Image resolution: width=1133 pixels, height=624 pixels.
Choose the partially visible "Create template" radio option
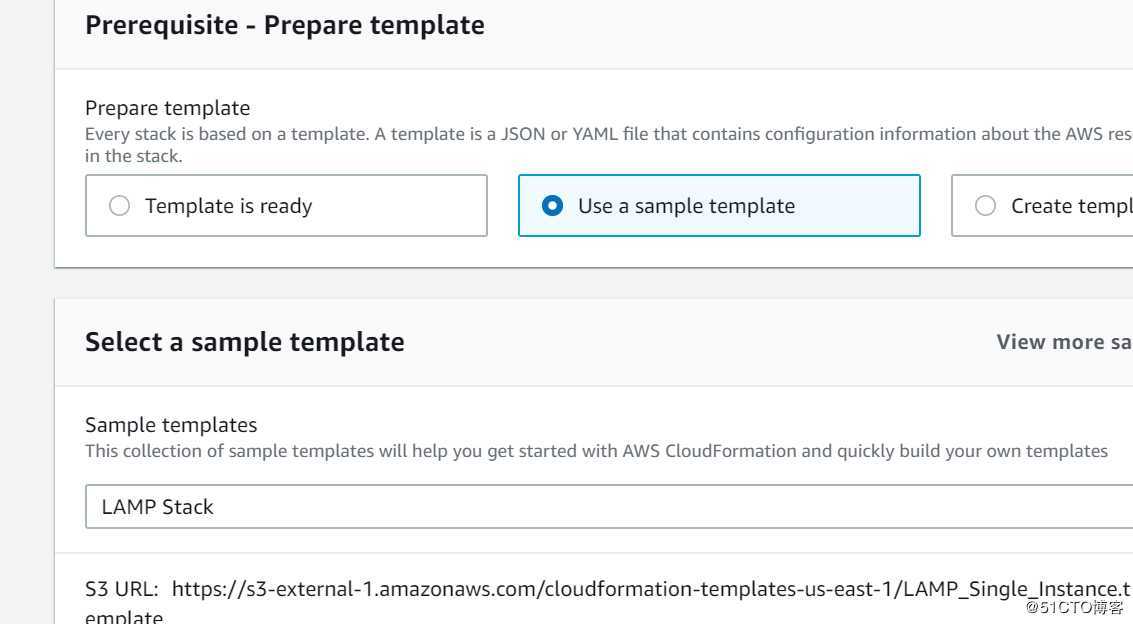(x=986, y=206)
